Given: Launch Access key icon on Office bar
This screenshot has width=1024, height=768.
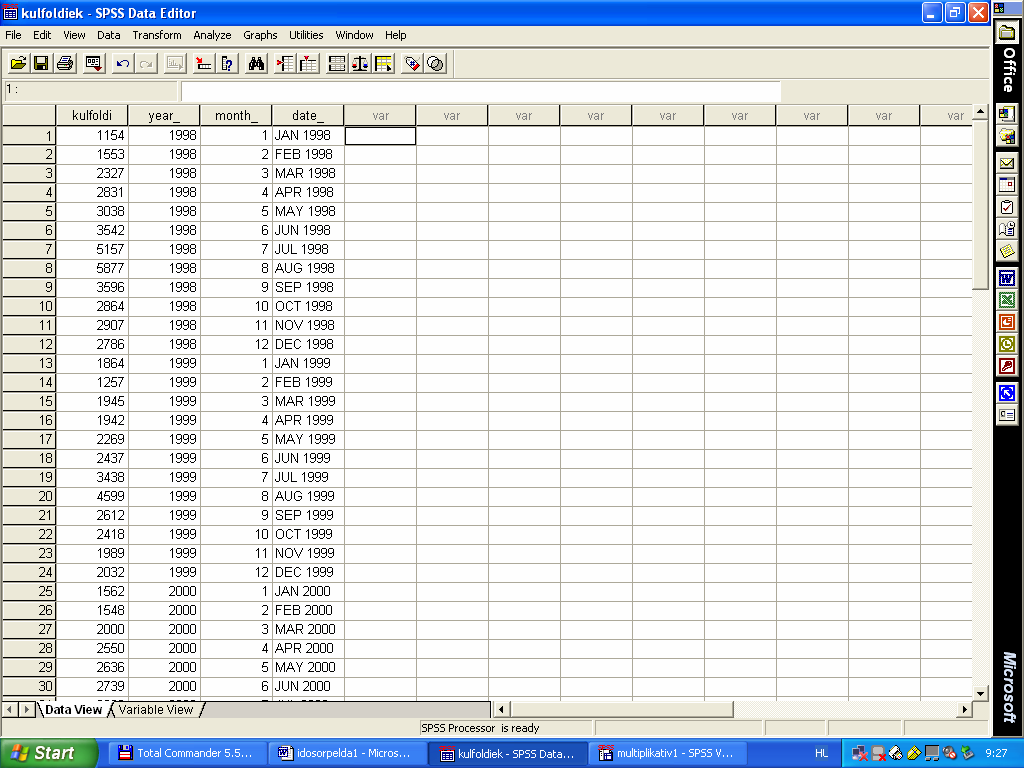Looking at the screenshot, I should 1007,366.
